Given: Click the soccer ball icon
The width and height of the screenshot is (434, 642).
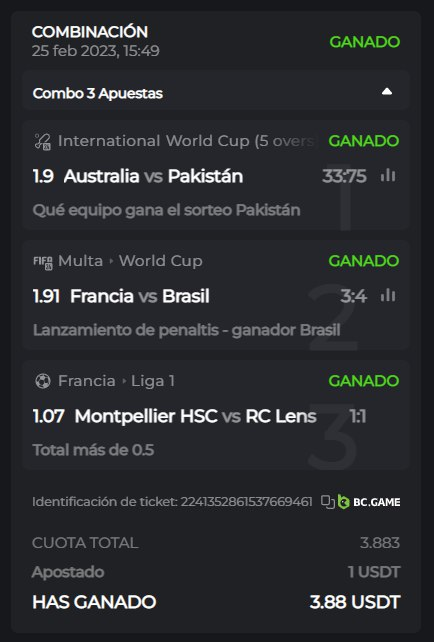Looking at the screenshot, I should pos(43,381).
